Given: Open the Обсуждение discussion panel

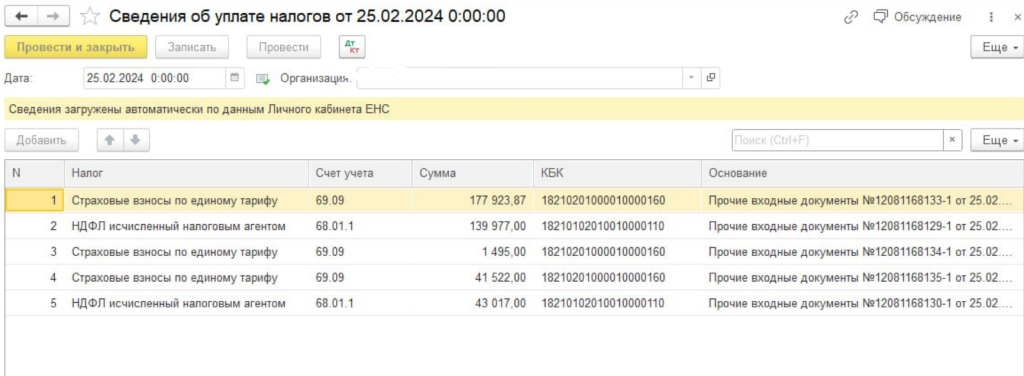Looking at the screenshot, I should 918,17.
